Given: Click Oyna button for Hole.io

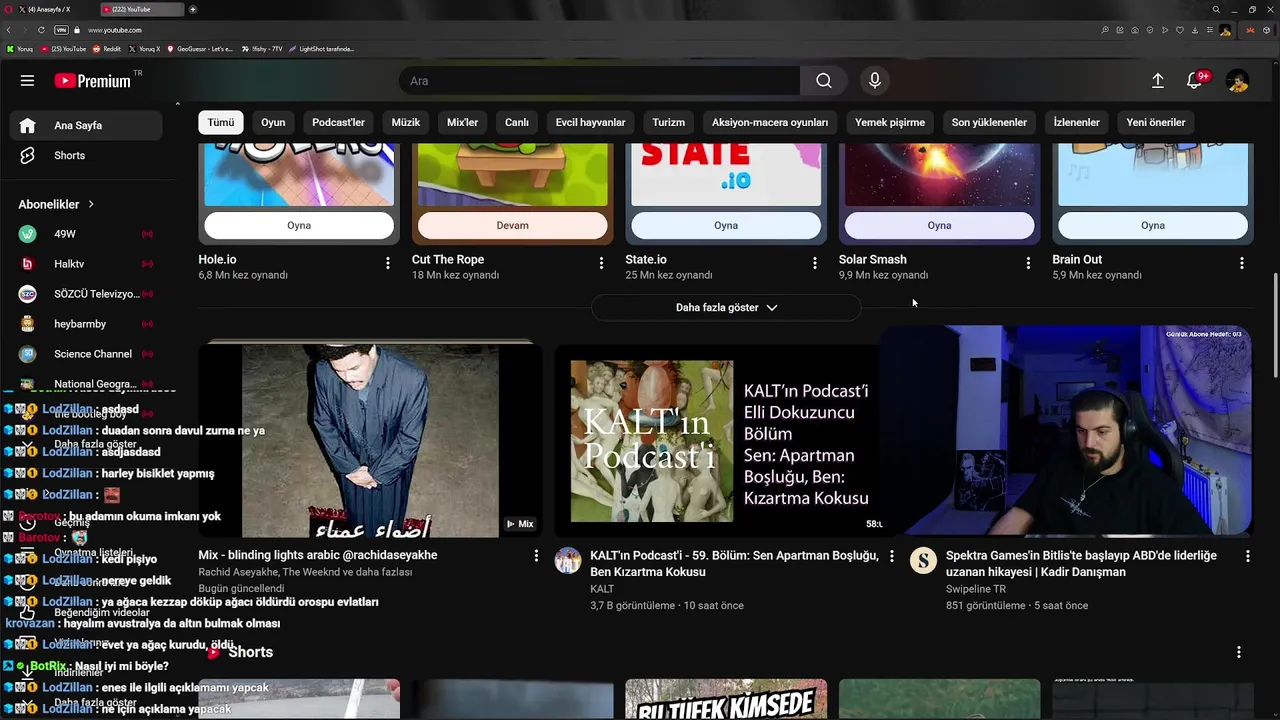Looking at the screenshot, I should point(299,226).
